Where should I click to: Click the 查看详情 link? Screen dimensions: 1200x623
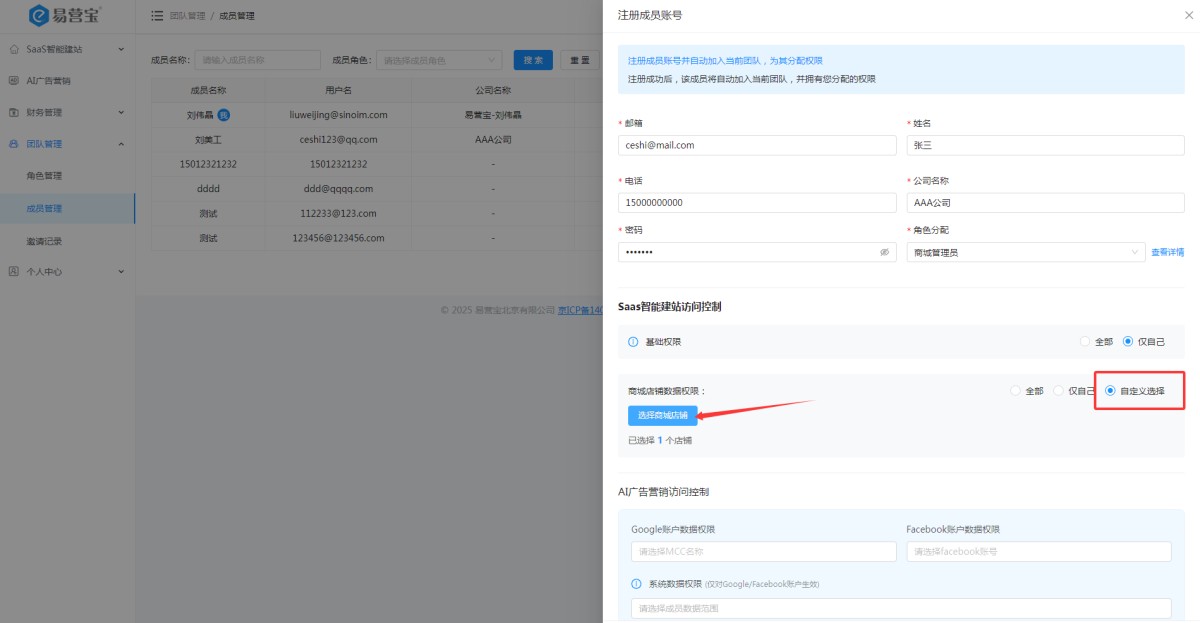click(x=1167, y=253)
